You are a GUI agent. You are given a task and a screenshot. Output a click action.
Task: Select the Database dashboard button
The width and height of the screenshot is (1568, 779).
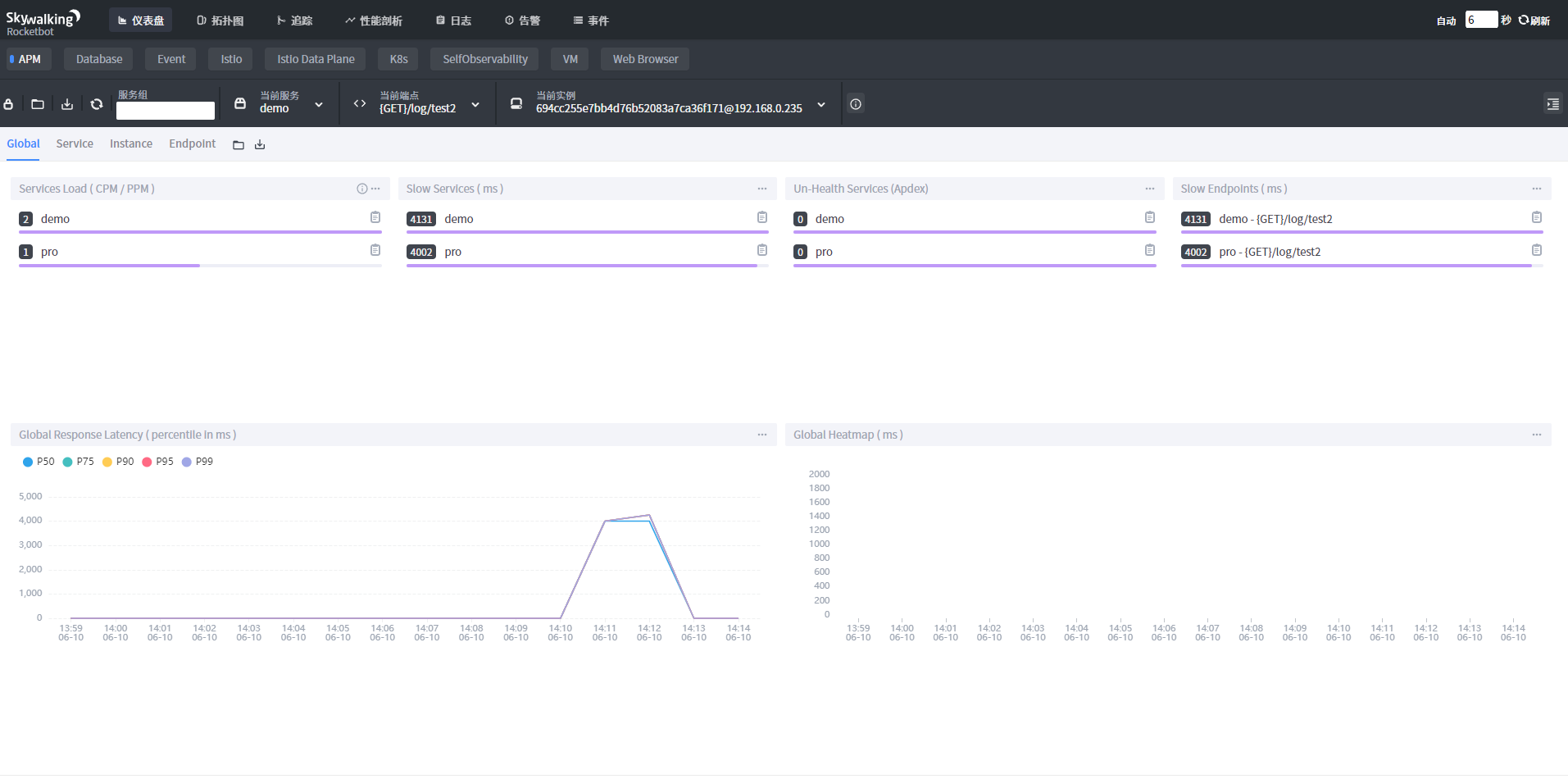coord(99,59)
